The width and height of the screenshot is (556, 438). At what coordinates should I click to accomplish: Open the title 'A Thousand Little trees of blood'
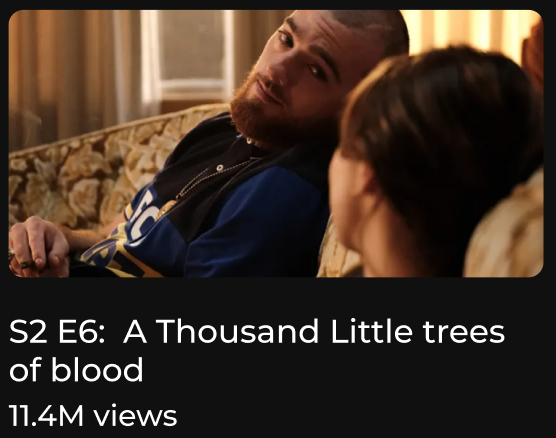coord(257,350)
